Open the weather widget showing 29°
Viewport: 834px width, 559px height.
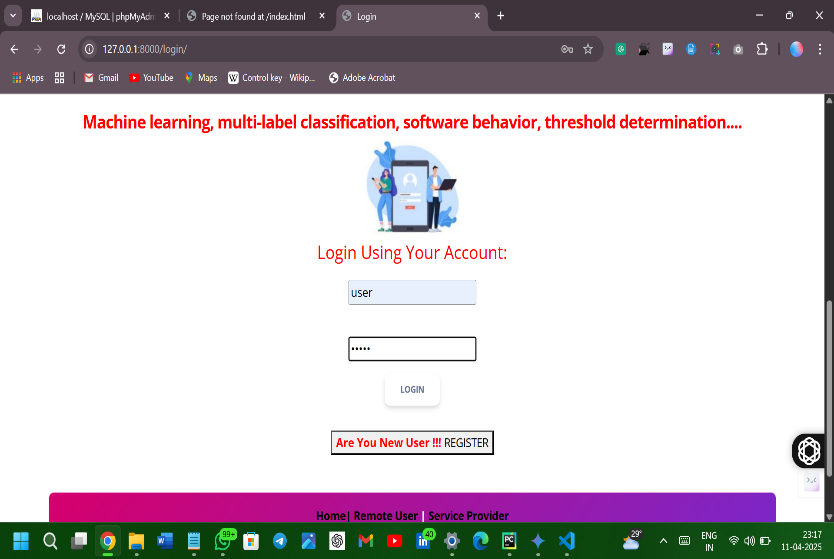coord(632,540)
